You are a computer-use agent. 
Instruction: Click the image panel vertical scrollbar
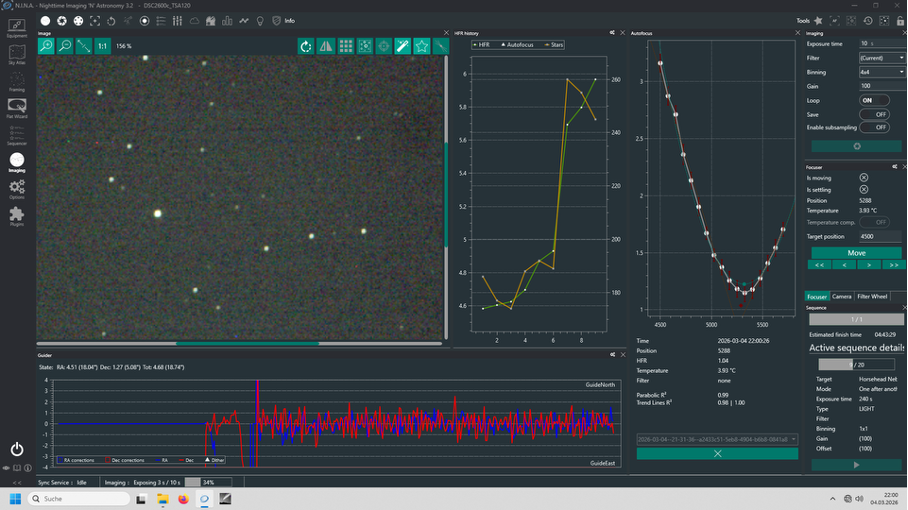446,197
